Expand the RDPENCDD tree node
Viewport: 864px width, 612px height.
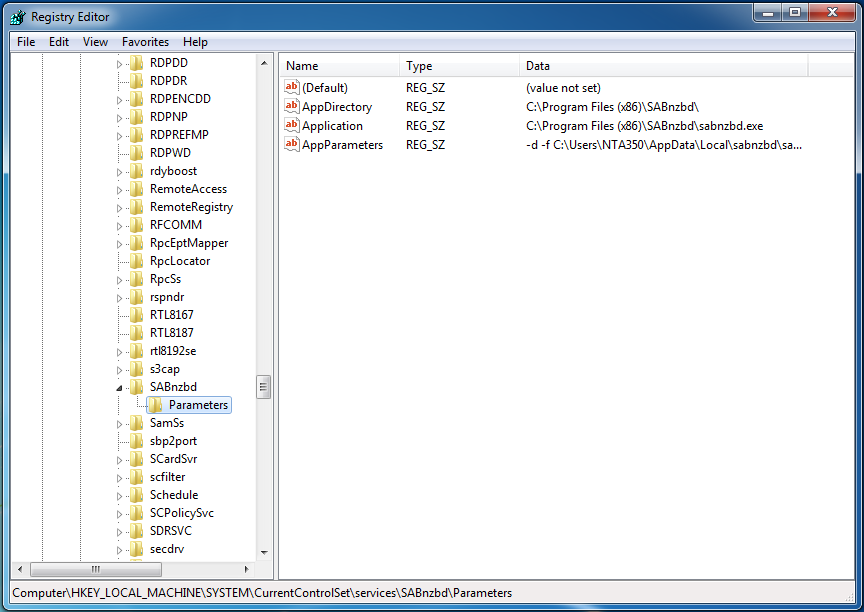[119, 100]
